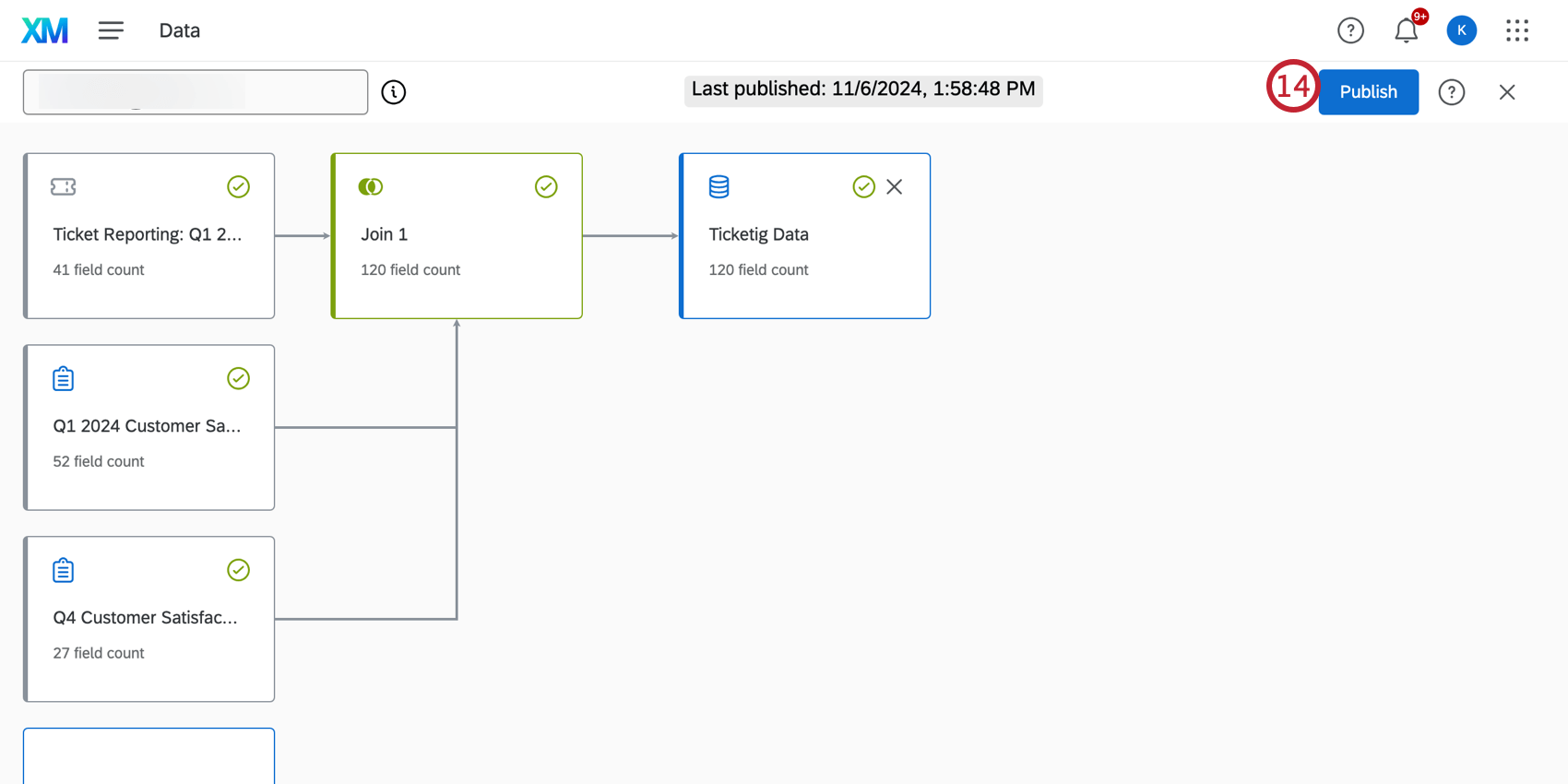Open the K user account avatar menu
The image size is (1568, 784).
(1461, 30)
